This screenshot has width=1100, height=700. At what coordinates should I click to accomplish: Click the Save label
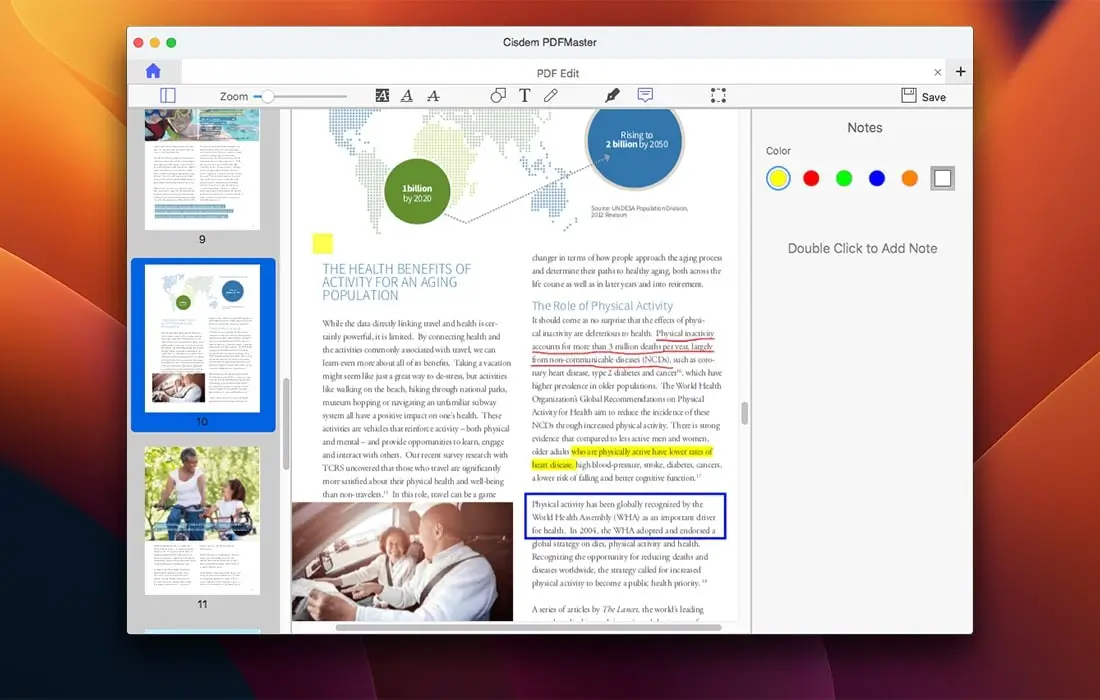click(x=934, y=97)
